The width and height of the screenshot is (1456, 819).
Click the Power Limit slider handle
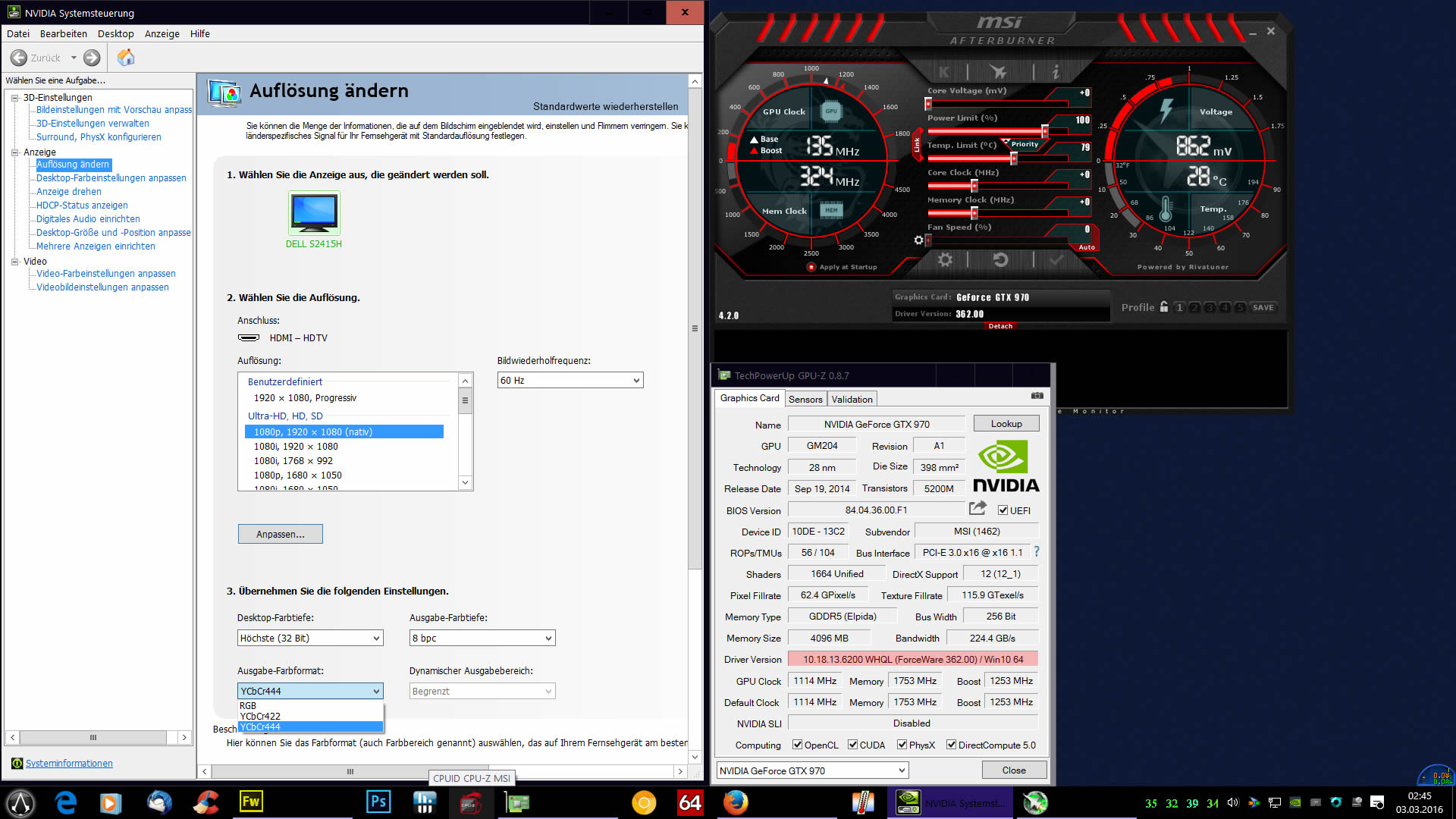coord(1044,130)
